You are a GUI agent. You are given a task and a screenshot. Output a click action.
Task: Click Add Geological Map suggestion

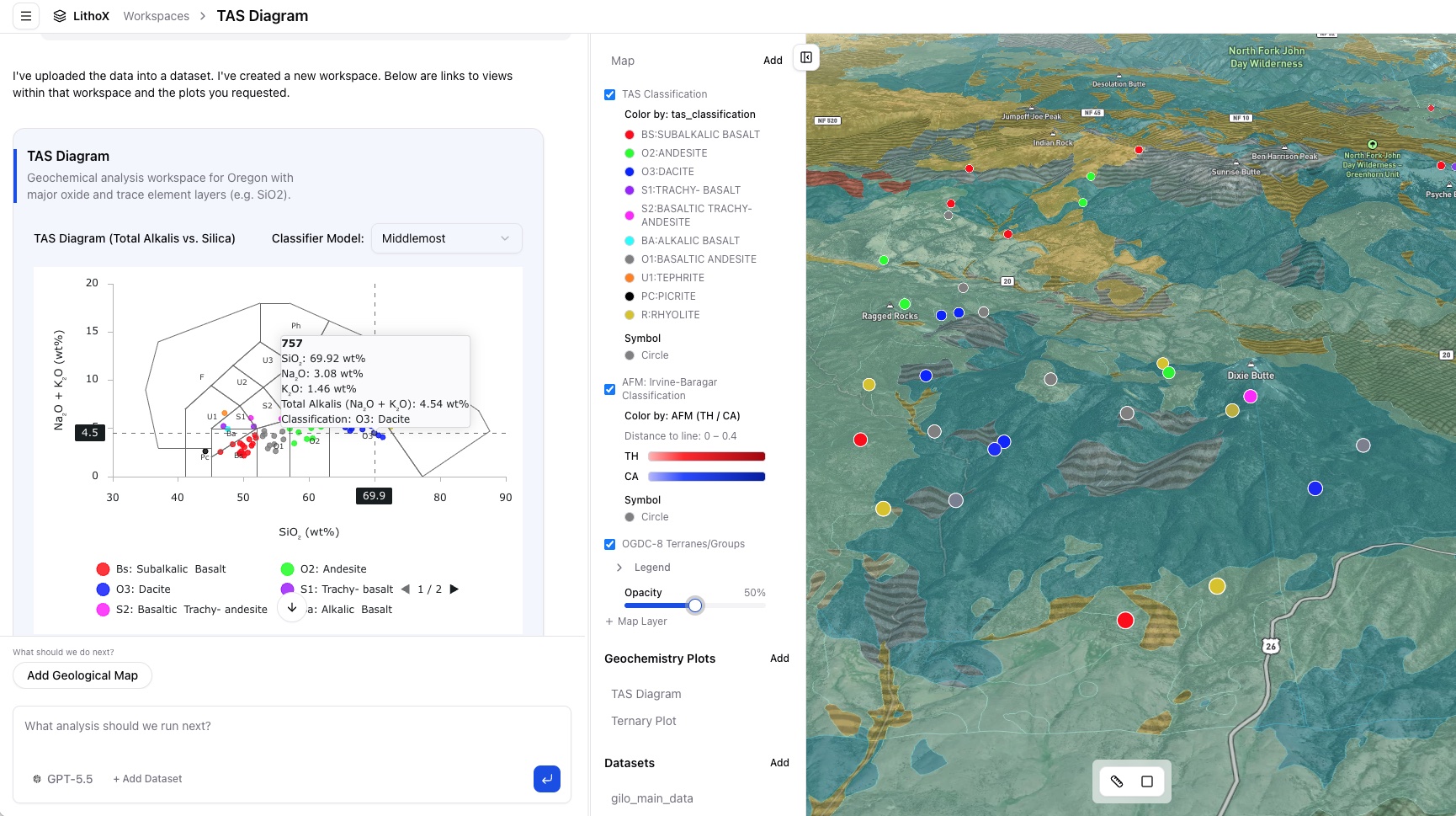coord(82,675)
